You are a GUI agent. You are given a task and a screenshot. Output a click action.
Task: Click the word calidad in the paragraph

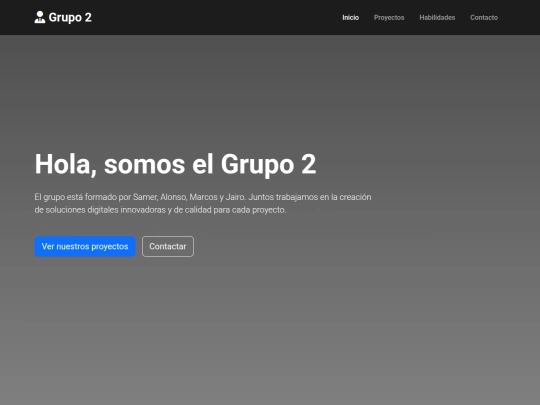(x=198, y=210)
